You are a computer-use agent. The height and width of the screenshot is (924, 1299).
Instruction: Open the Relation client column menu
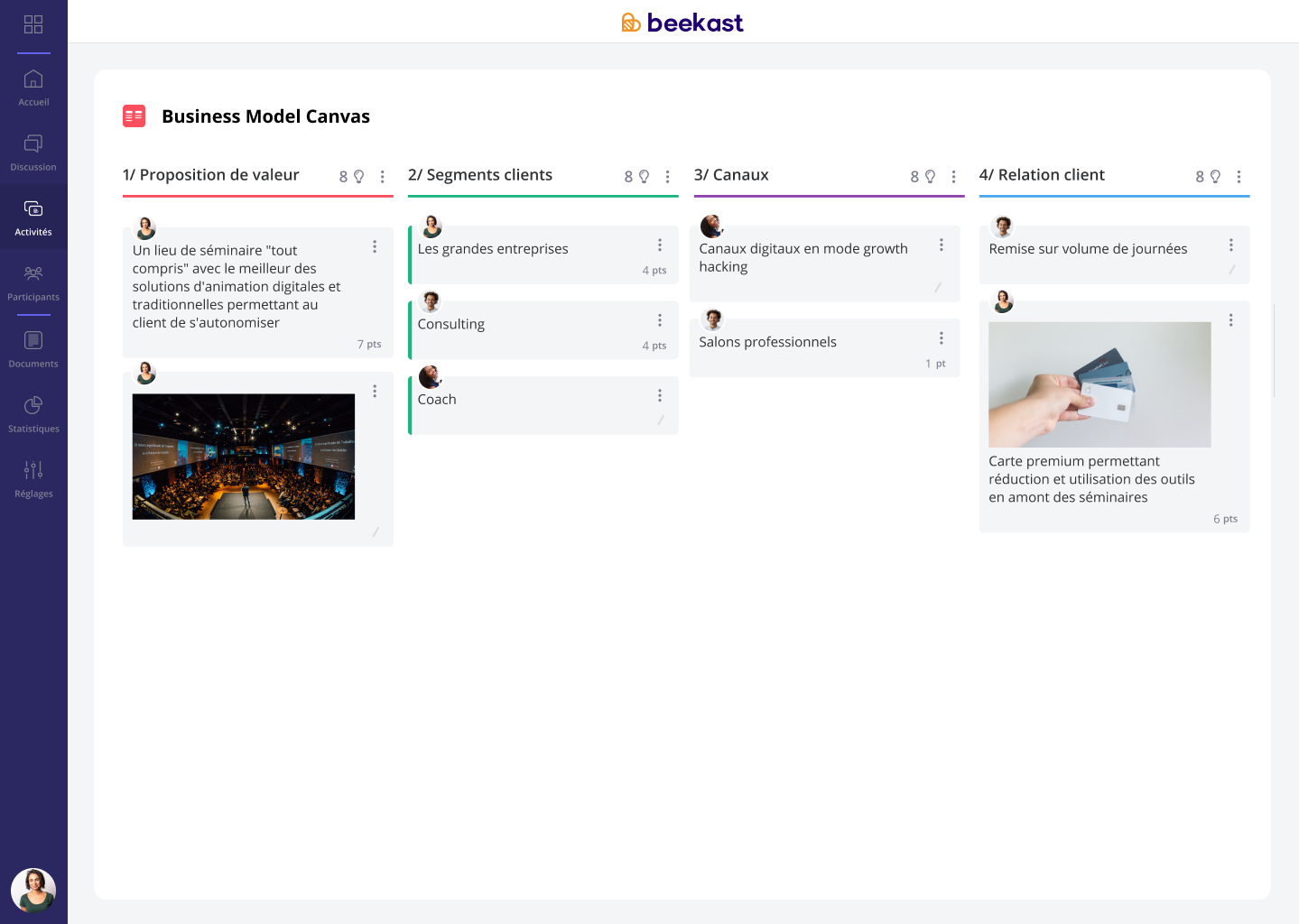(x=1239, y=177)
